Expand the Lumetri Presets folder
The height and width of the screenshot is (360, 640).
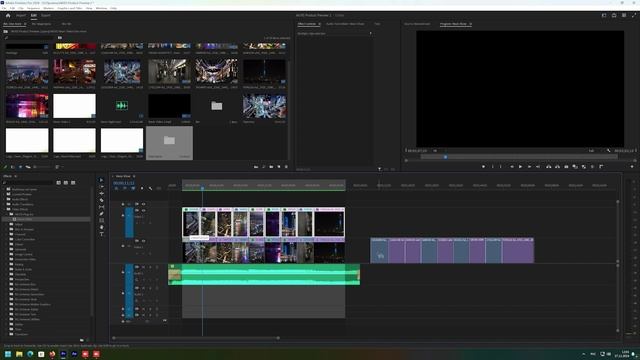[5, 194]
